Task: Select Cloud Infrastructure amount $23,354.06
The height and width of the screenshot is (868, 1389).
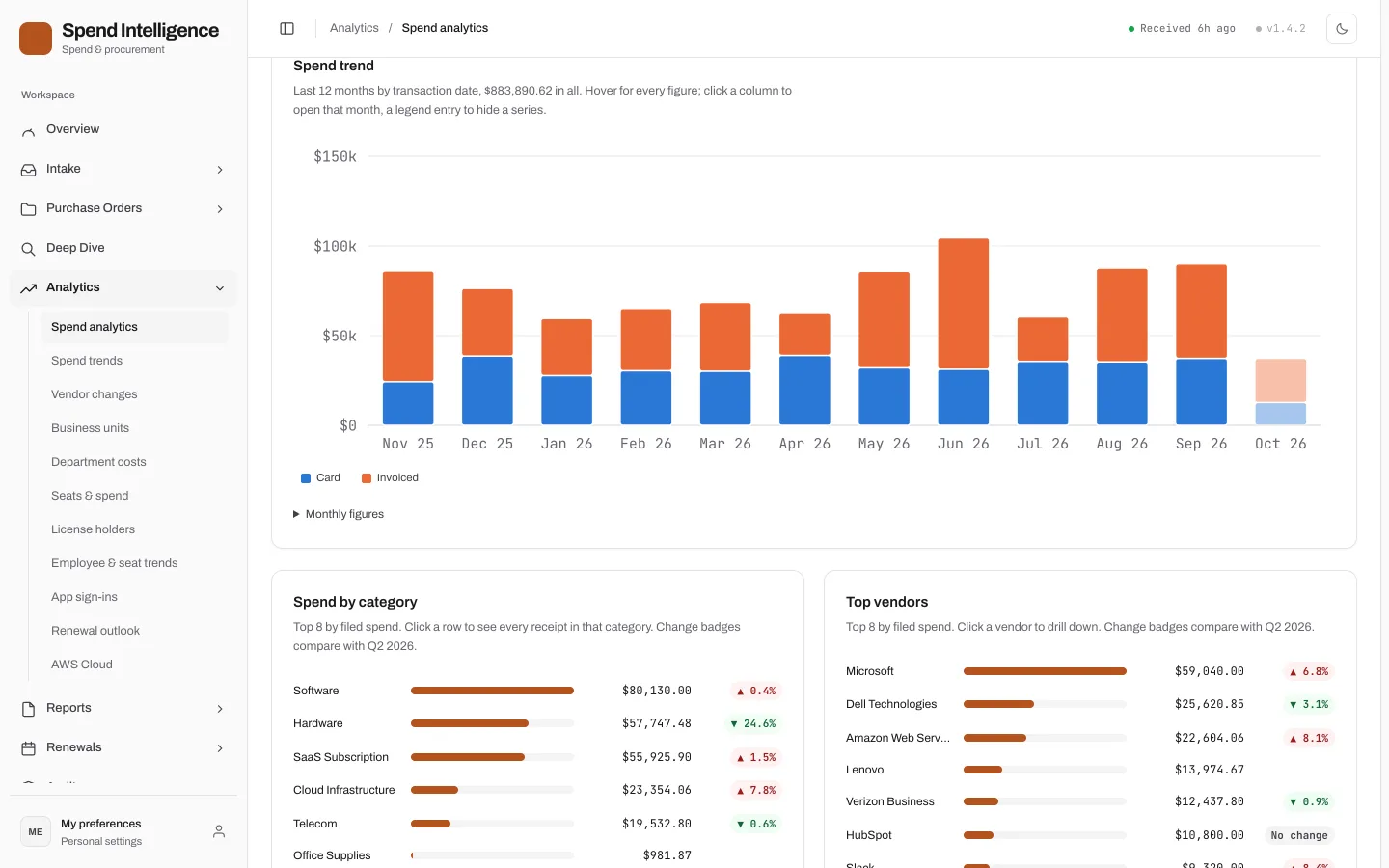Action: (657, 790)
